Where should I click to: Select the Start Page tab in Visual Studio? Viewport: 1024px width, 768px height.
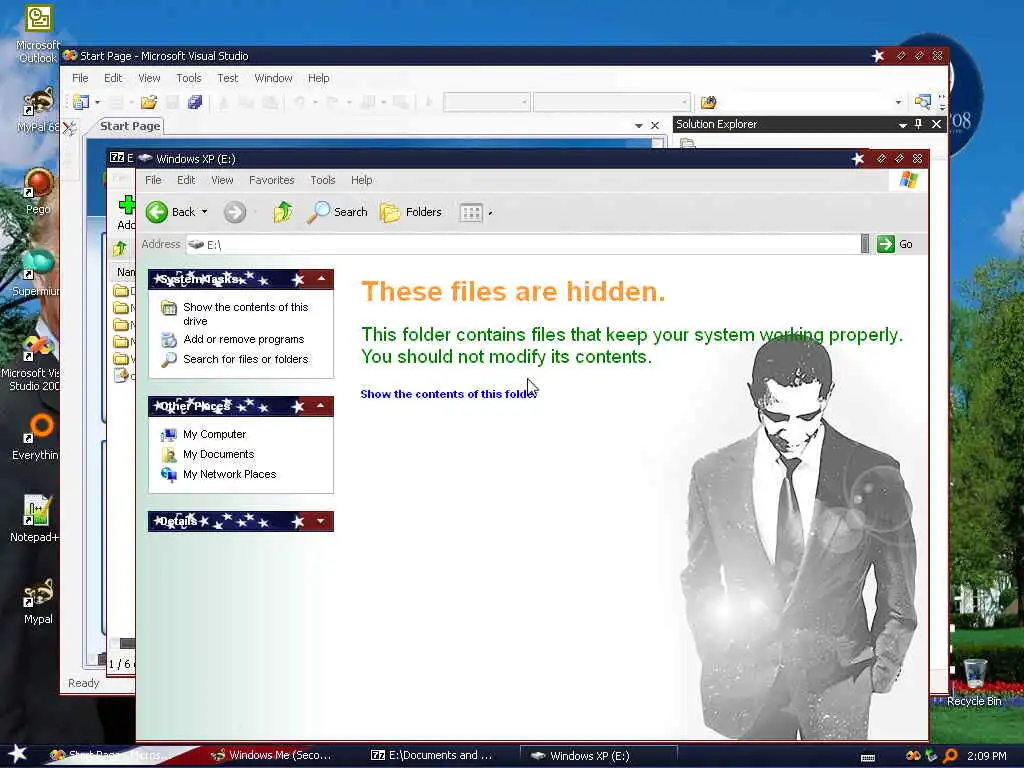(130, 126)
